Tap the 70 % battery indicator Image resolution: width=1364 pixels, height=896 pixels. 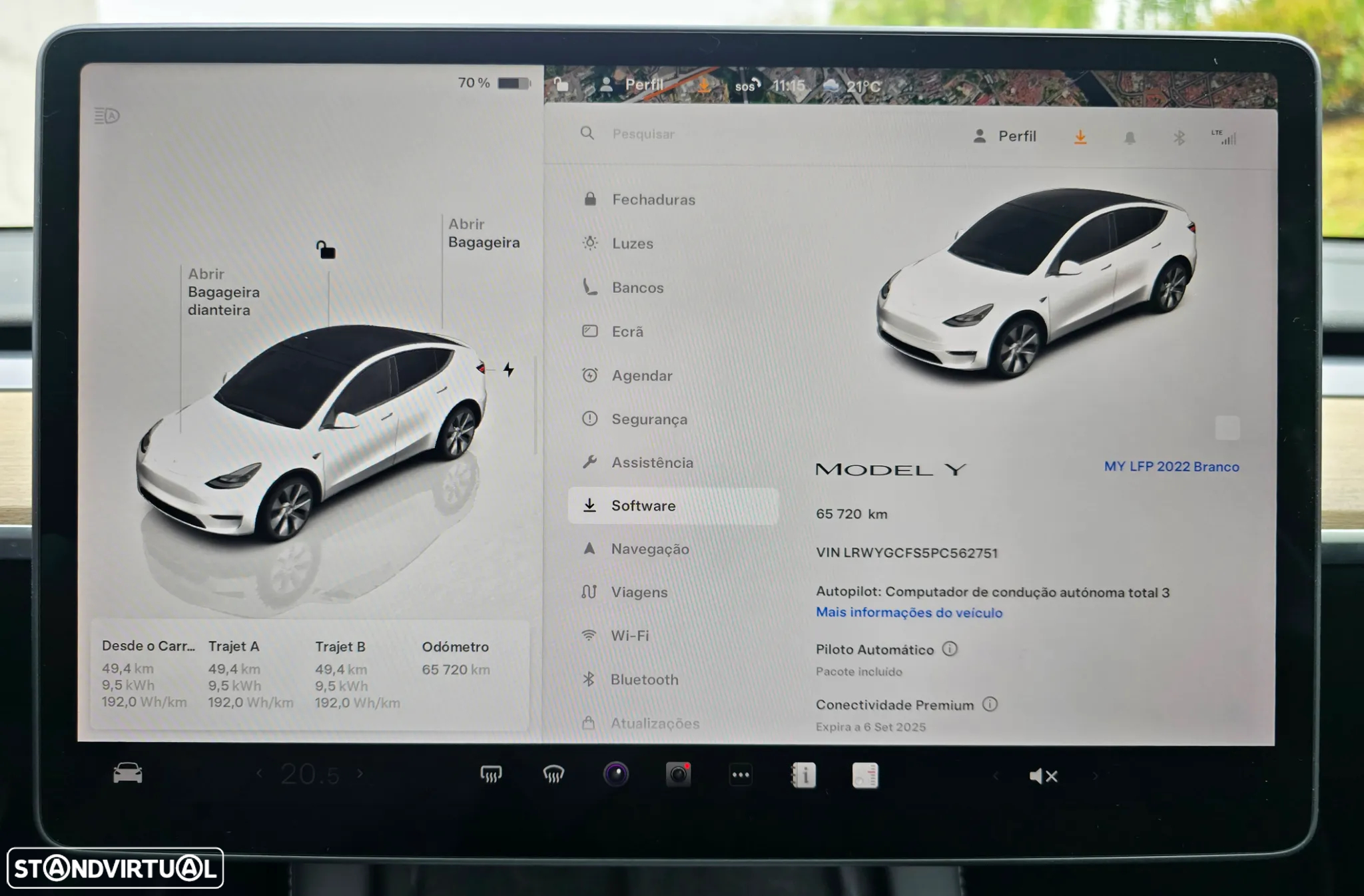click(x=494, y=83)
